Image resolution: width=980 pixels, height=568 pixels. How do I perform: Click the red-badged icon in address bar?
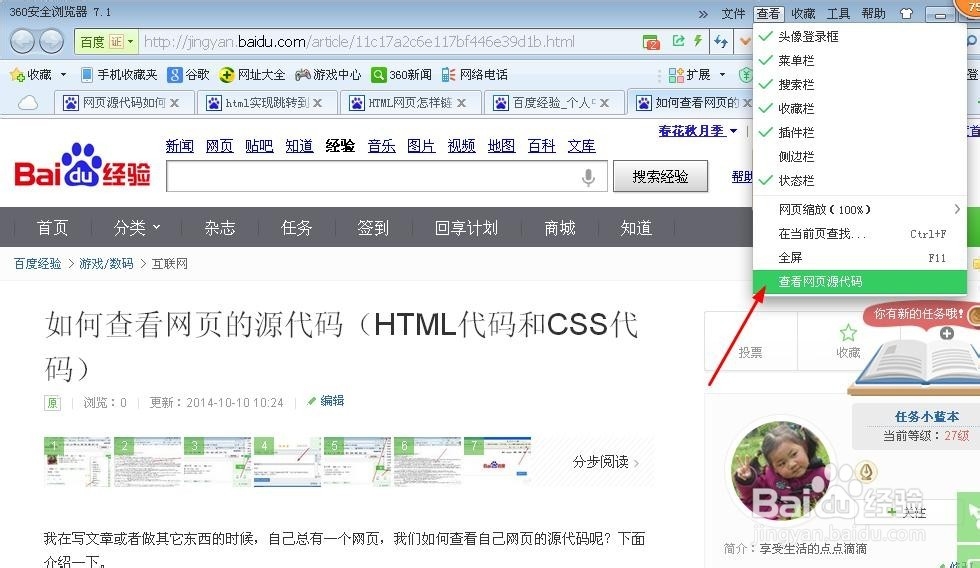(651, 42)
